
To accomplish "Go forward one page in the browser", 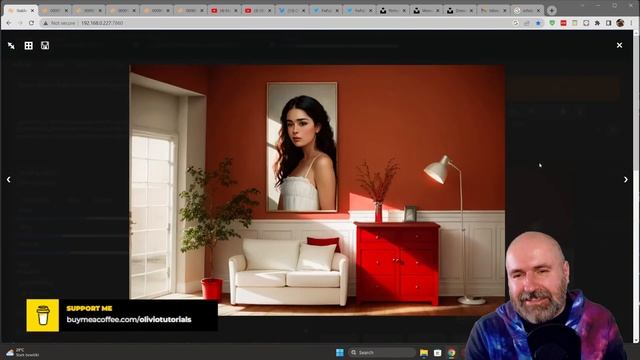I will tap(20, 23).
